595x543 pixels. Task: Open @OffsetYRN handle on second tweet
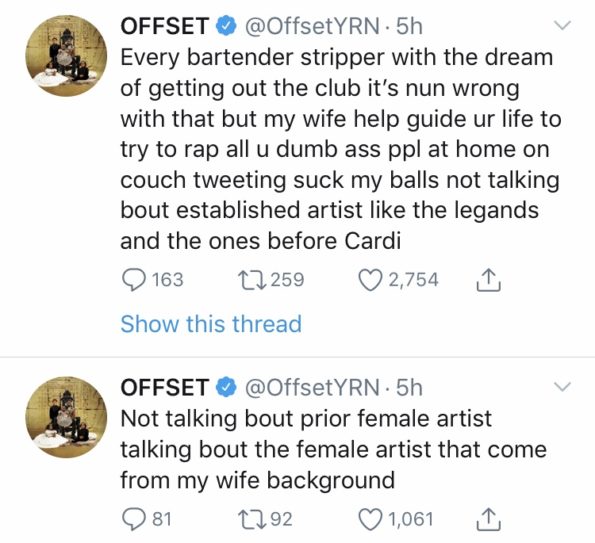click(x=312, y=387)
